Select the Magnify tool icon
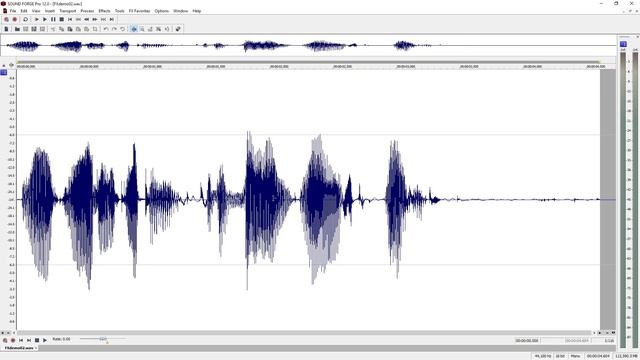This screenshot has width=640, height=360. (x=142, y=29)
